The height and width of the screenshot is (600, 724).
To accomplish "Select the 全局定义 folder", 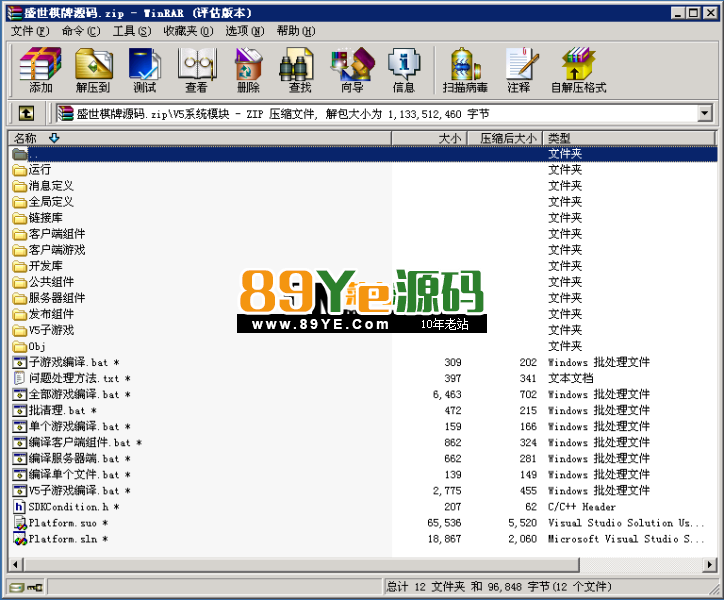I will [x=43, y=202].
